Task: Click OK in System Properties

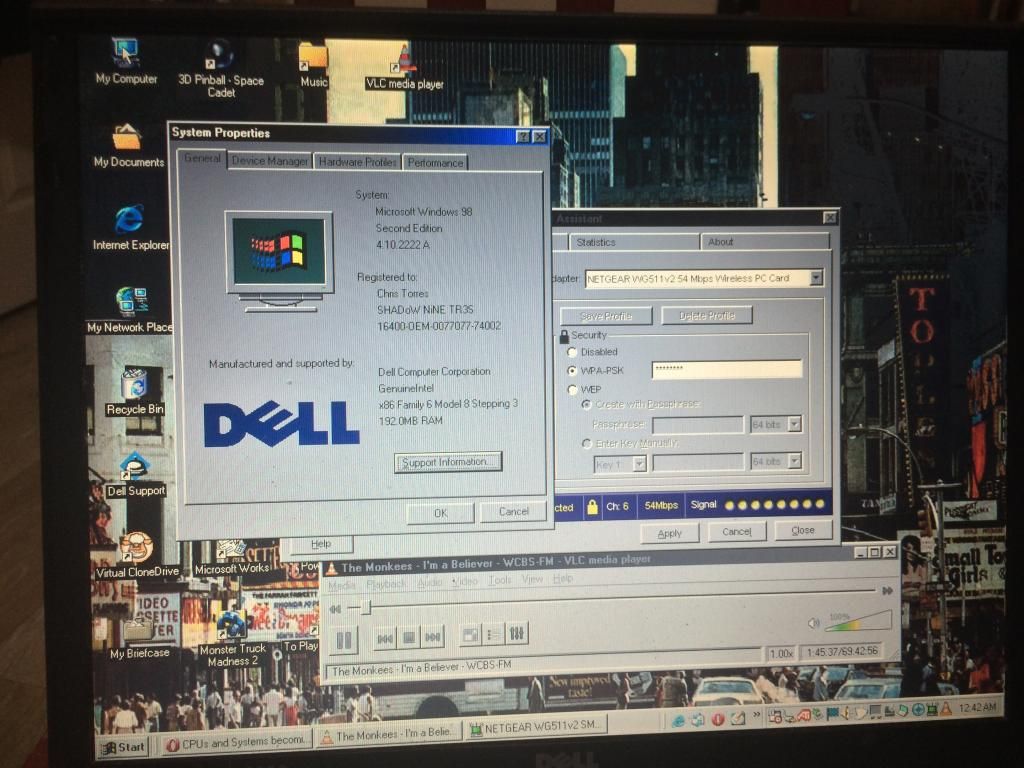Action: (x=441, y=513)
